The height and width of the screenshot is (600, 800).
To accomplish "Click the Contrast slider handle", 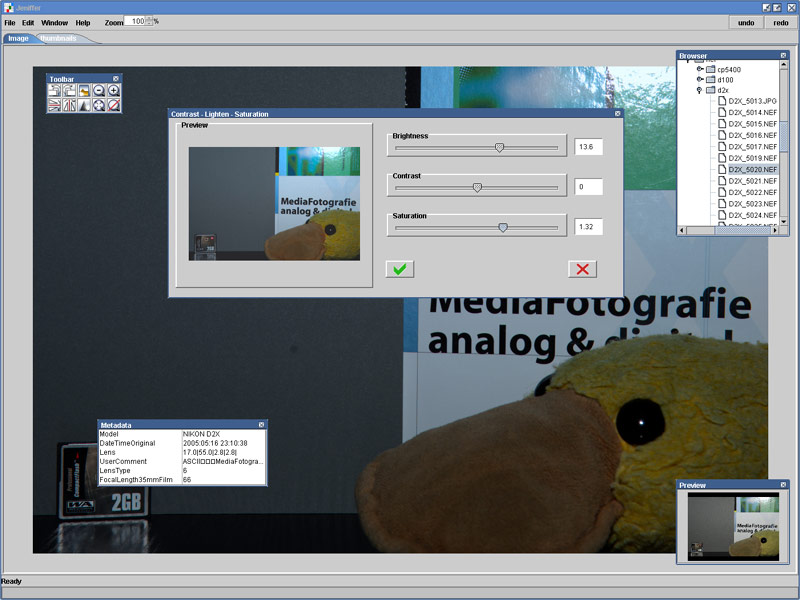I will point(477,187).
